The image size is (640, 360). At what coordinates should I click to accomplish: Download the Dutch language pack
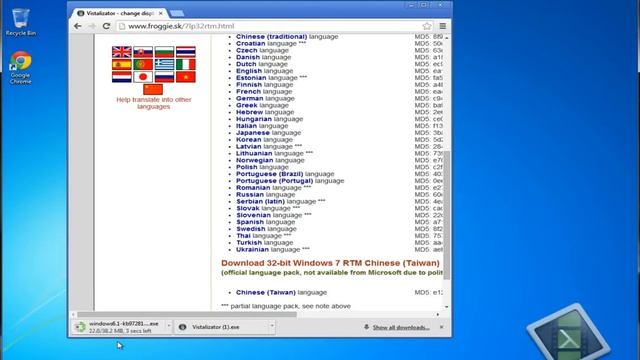click(x=246, y=64)
